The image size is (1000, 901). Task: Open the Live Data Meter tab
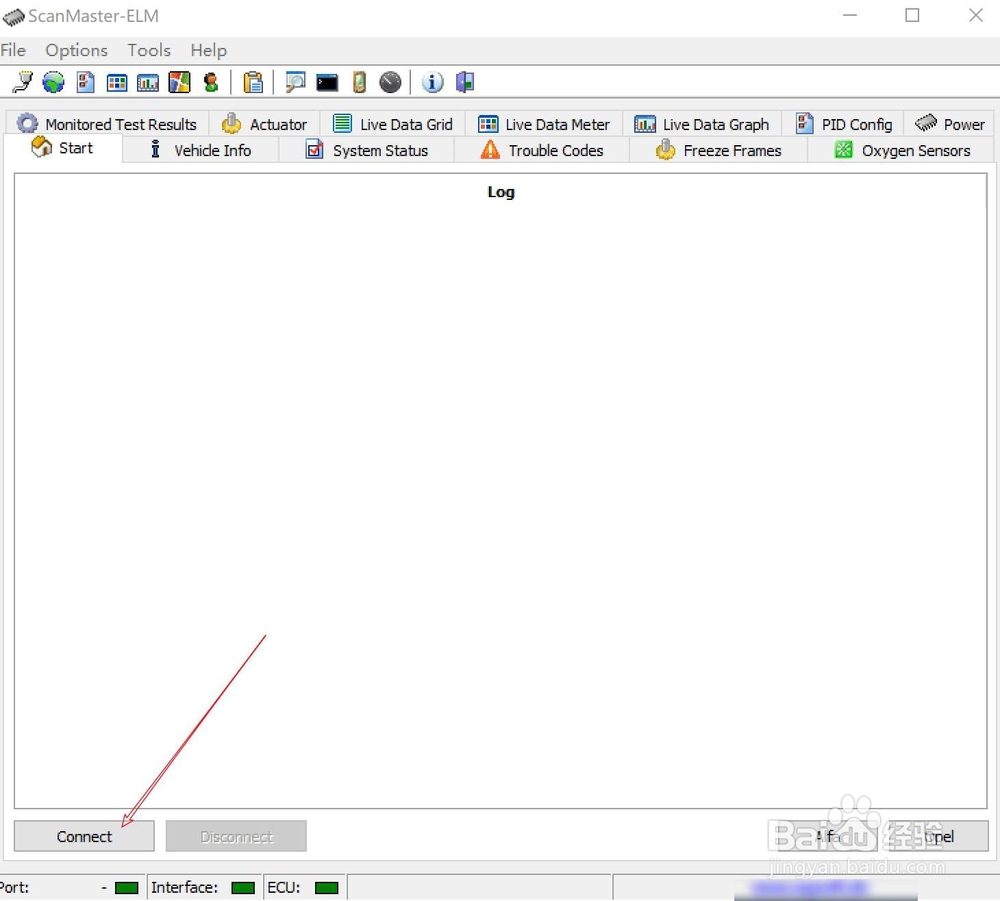click(544, 124)
